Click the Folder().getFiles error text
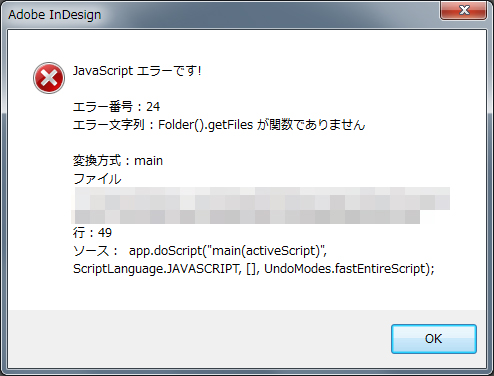The height and width of the screenshot is (376, 494). tap(205, 125)
